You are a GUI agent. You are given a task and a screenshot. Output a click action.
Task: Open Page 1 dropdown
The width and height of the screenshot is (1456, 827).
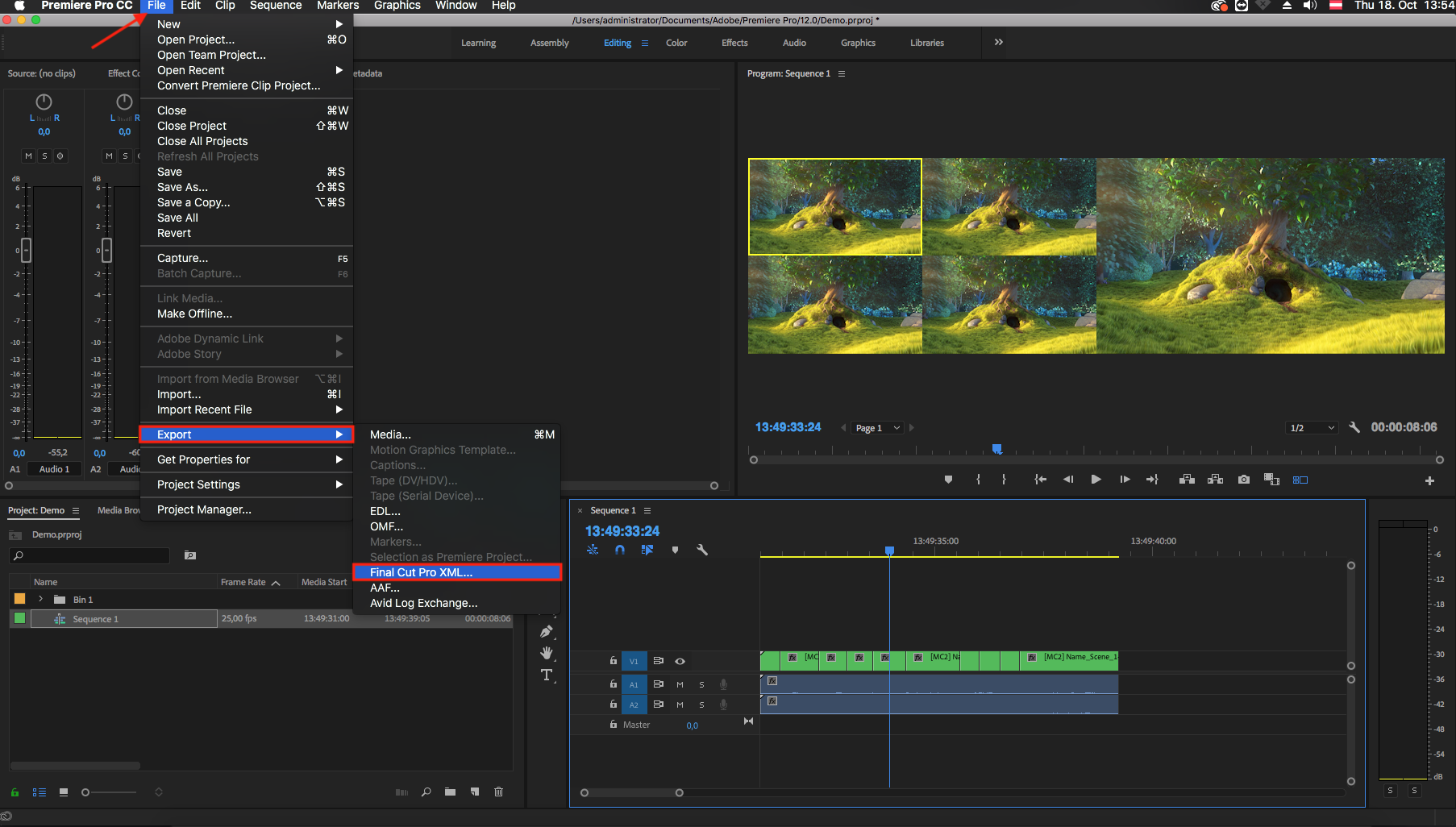tap(878, 428)
